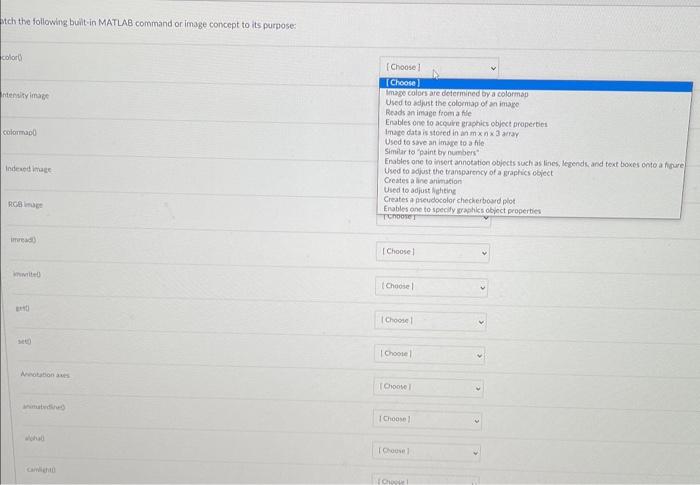Click the 'pcolor()' label
The width and height of the screenshot is (700, 485).
tap(11, 57)
